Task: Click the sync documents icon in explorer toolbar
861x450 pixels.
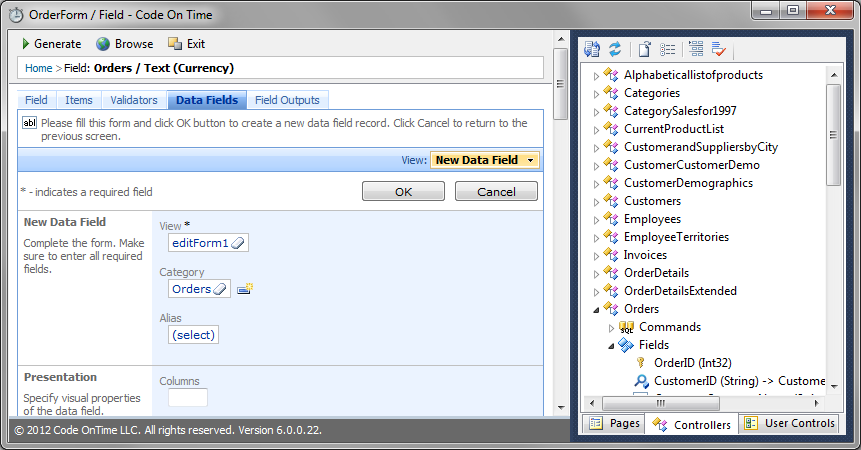Action: 592,49
